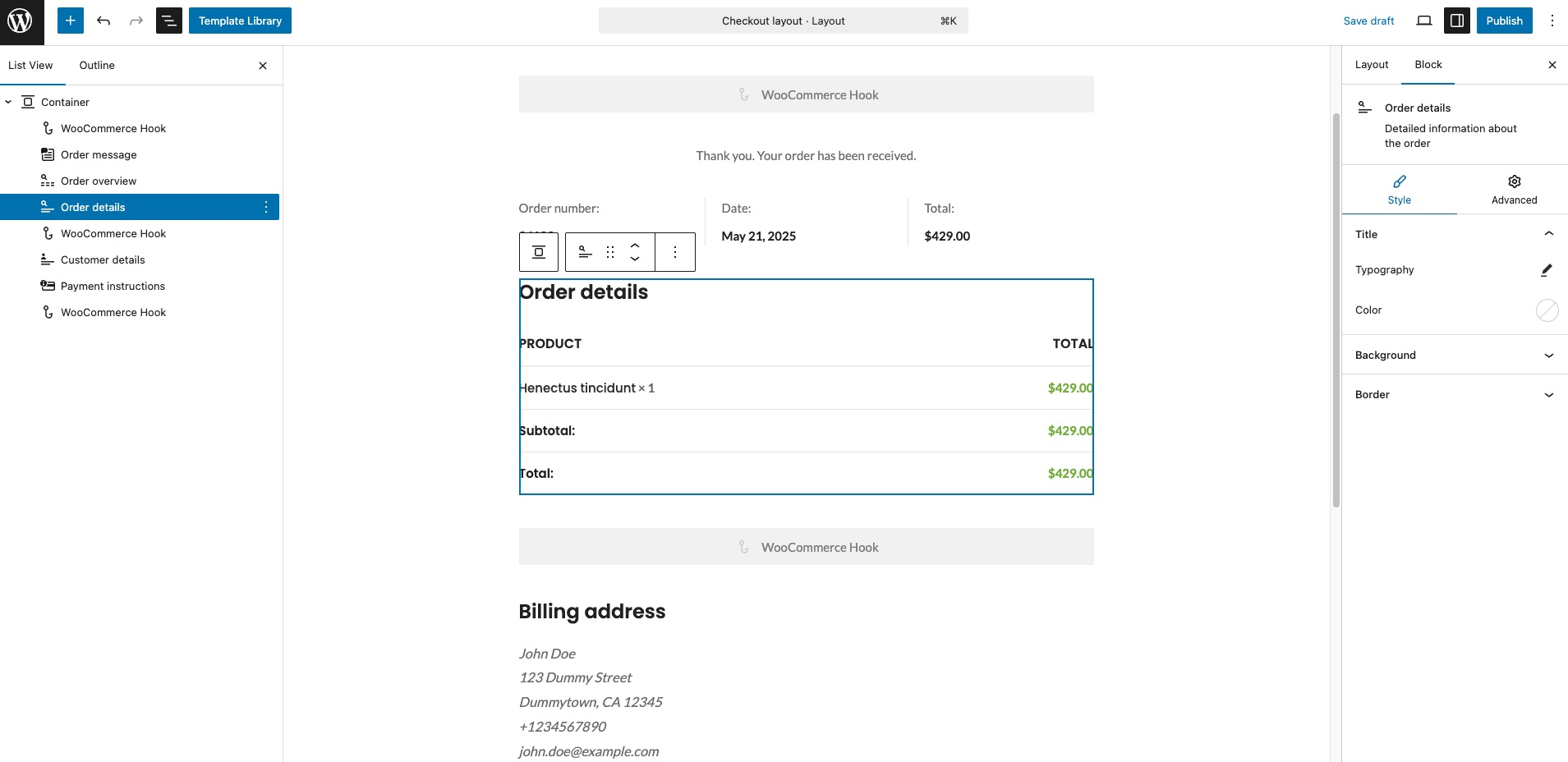Click the Save draft link
The image size is (1568, 762).
(1368, 21)
